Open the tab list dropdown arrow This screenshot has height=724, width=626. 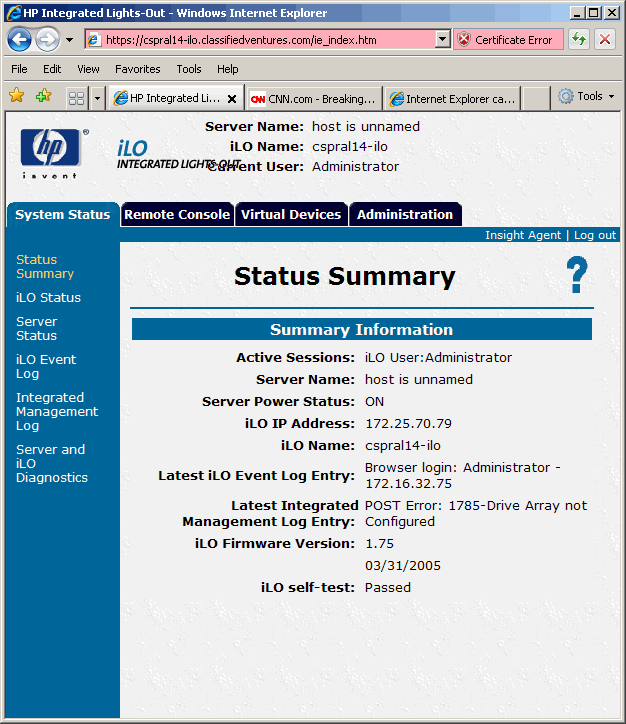[x=97, y=98]
